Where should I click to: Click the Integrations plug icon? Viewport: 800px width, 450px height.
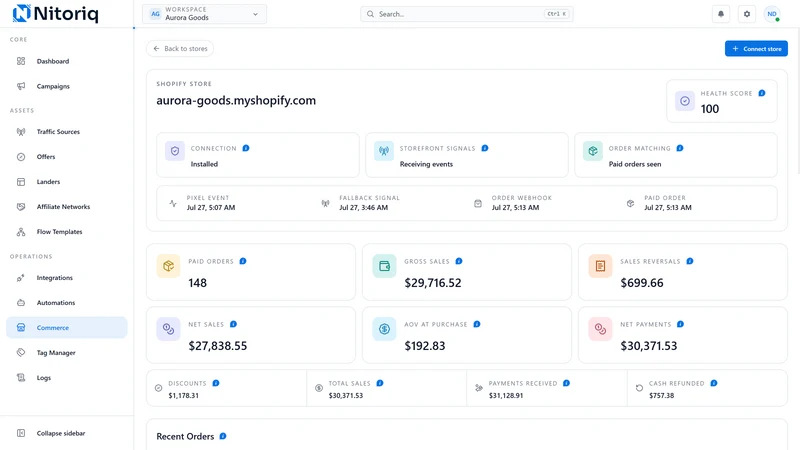[21, 278]
